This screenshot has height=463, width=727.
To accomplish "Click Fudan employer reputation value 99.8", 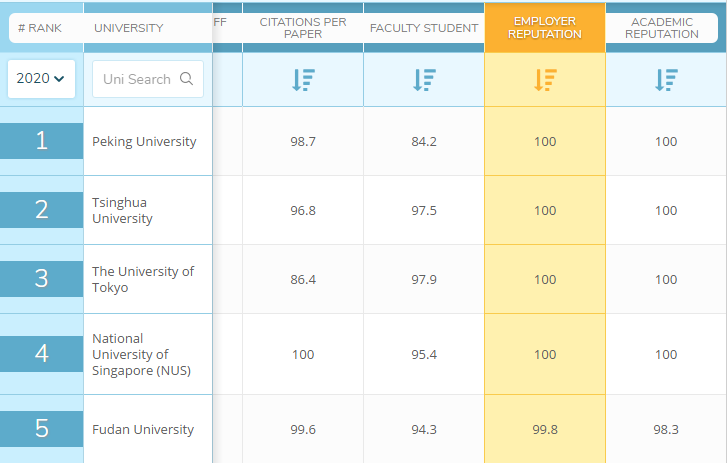I will click(x=545, y=430).
